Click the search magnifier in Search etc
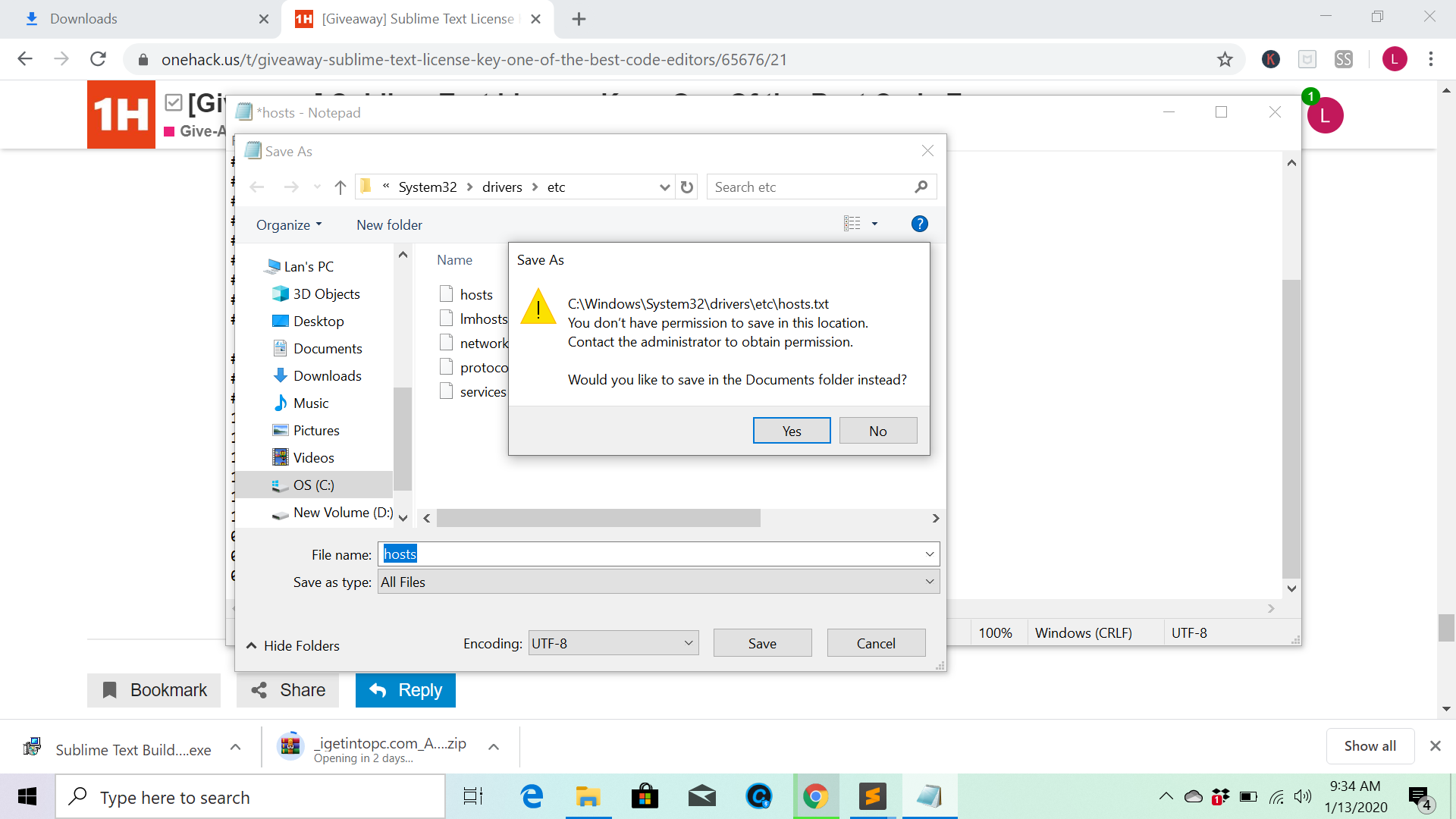This screenshot has width=1456, height=819. 921,187
